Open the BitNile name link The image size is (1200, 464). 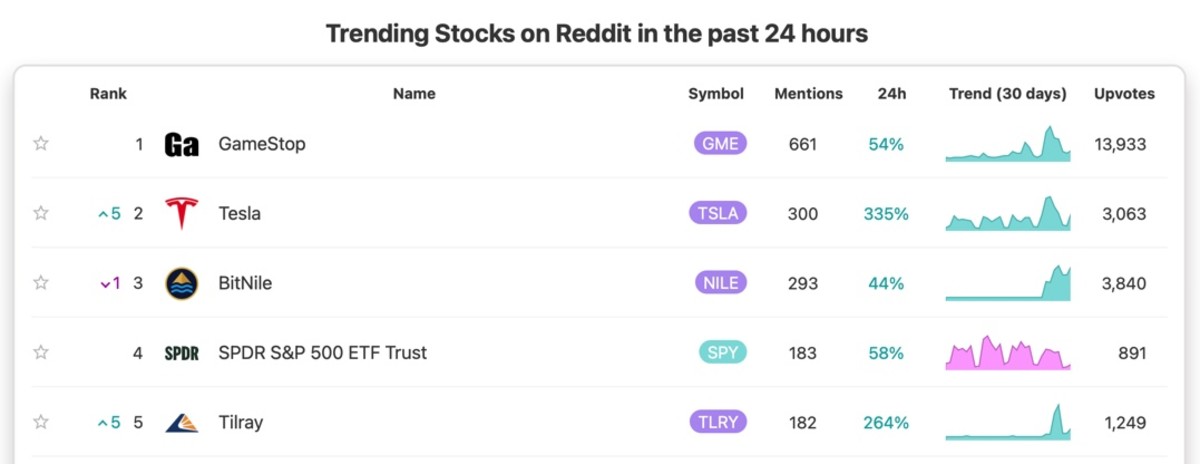(x=245, y=283)
